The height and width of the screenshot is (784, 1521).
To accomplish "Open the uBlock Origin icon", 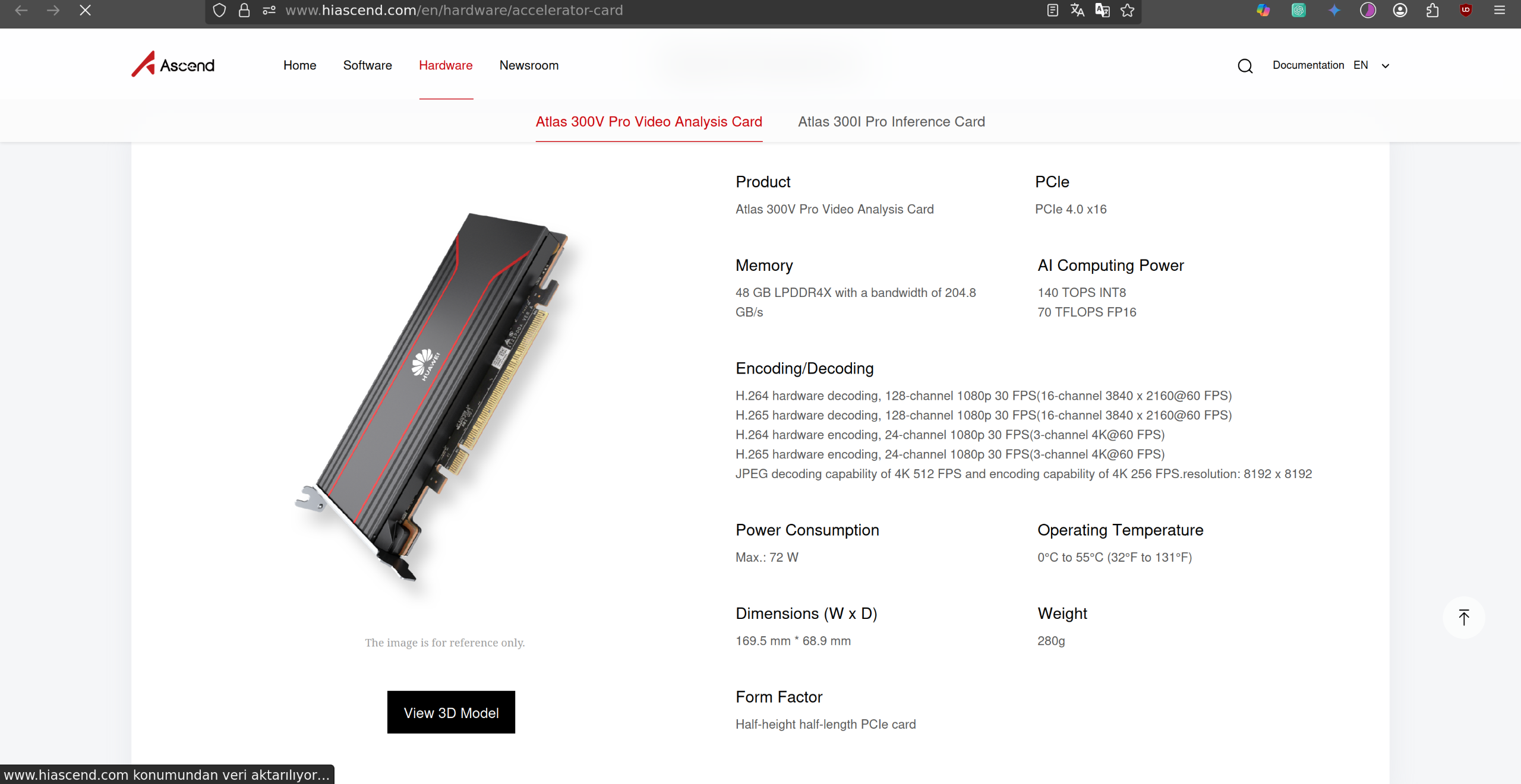I will [x=1466, y=10].
